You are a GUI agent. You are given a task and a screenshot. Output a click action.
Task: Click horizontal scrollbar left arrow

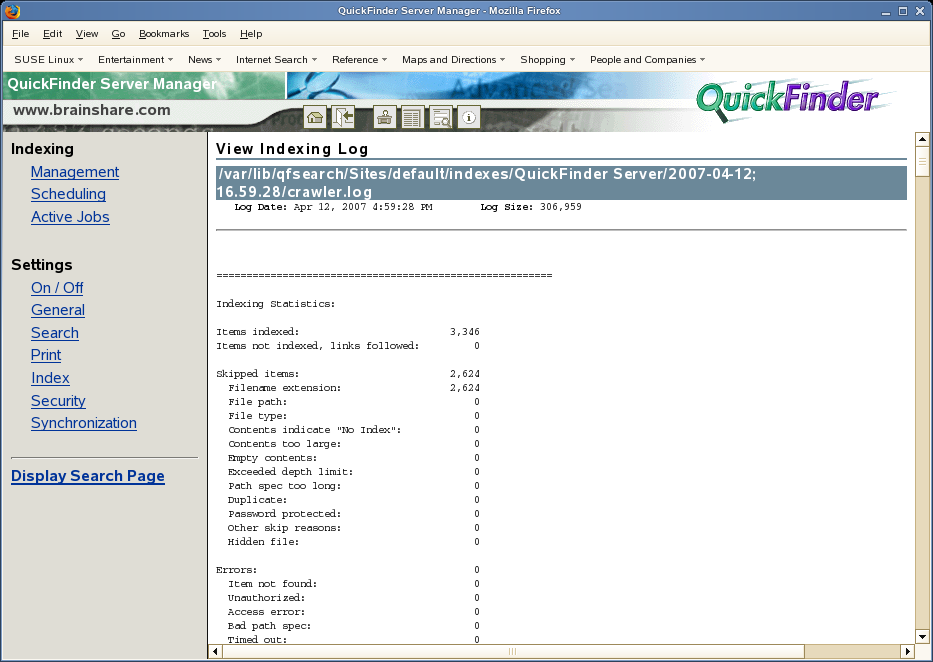[215, 651]
